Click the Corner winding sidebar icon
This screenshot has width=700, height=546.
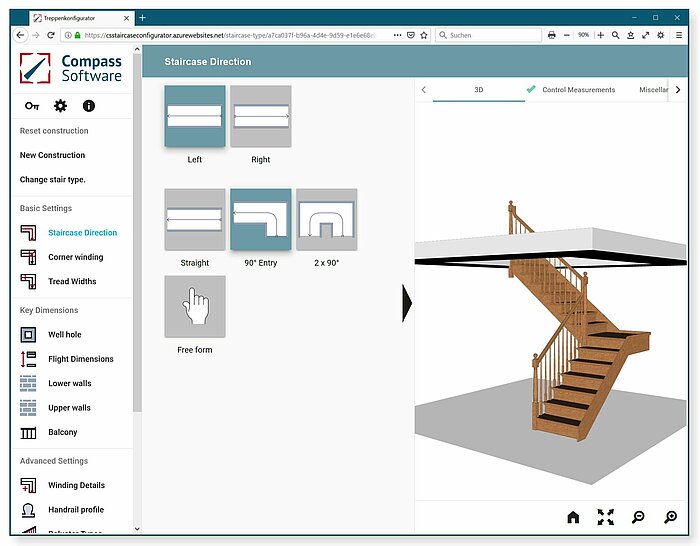[28, 257]
